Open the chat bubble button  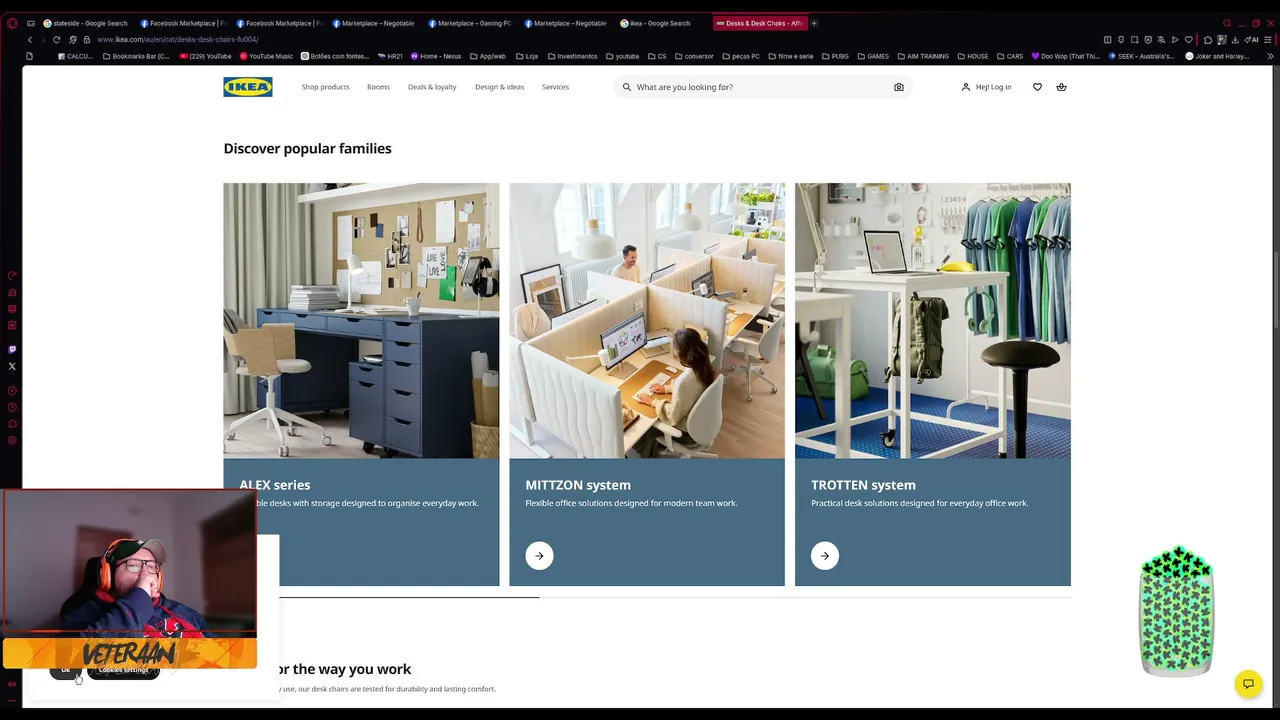coord(1248,684)
